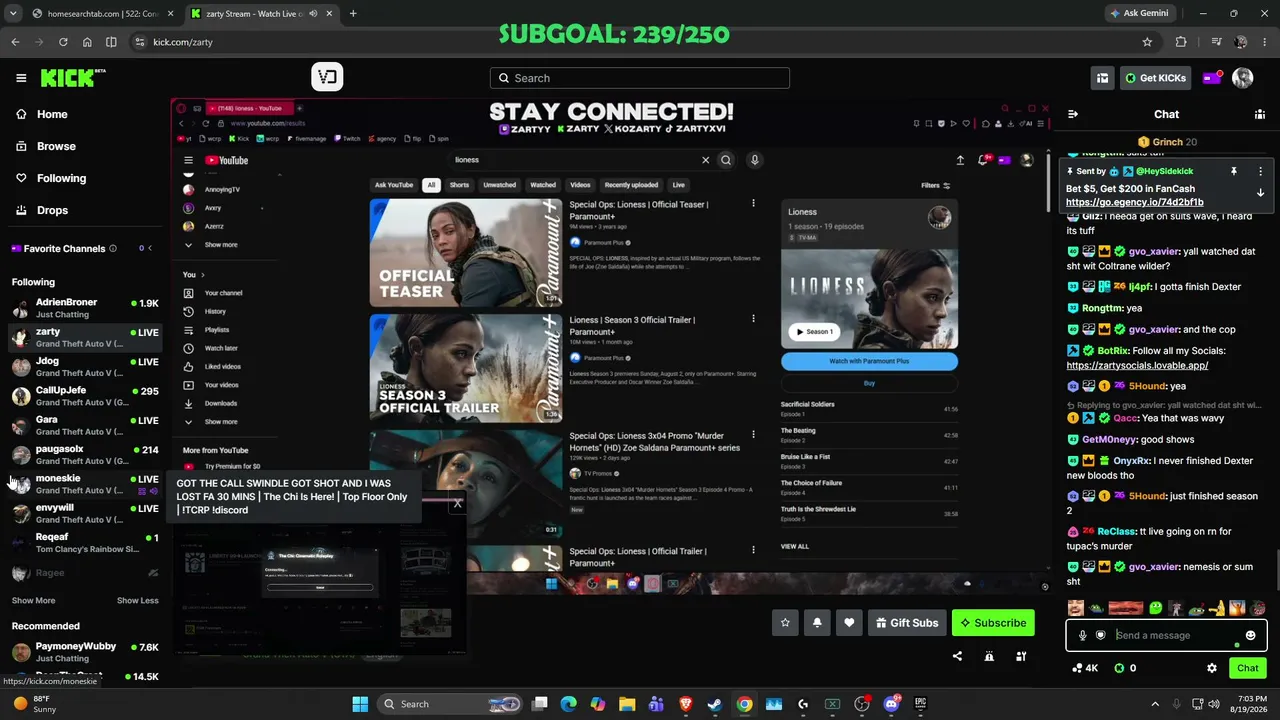Click the microphone icon in chat input

coord(1082,635)
